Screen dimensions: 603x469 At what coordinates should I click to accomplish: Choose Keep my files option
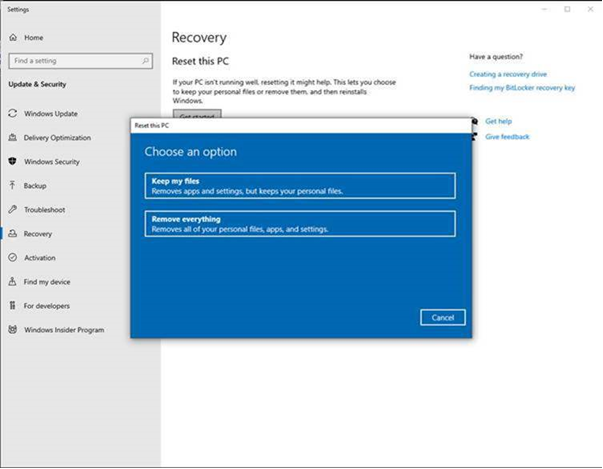pyautogui.click(x=300, y=186)
